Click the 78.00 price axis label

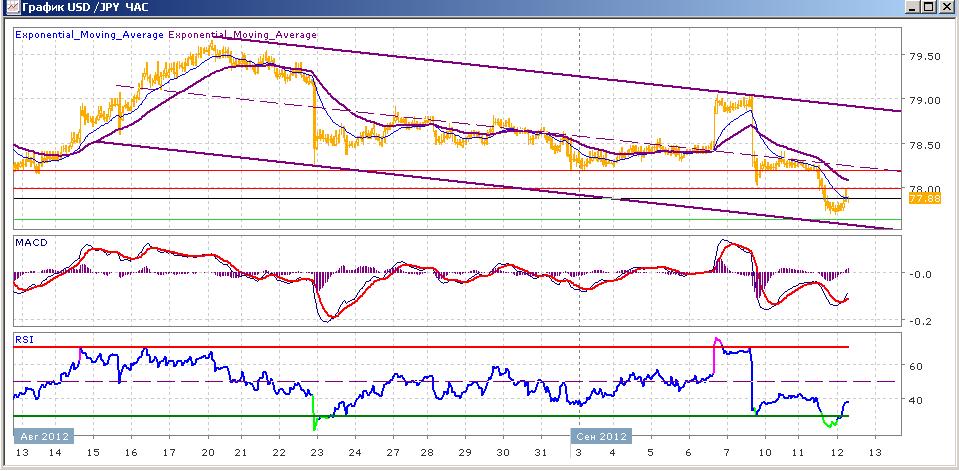[x=924, y=190]
